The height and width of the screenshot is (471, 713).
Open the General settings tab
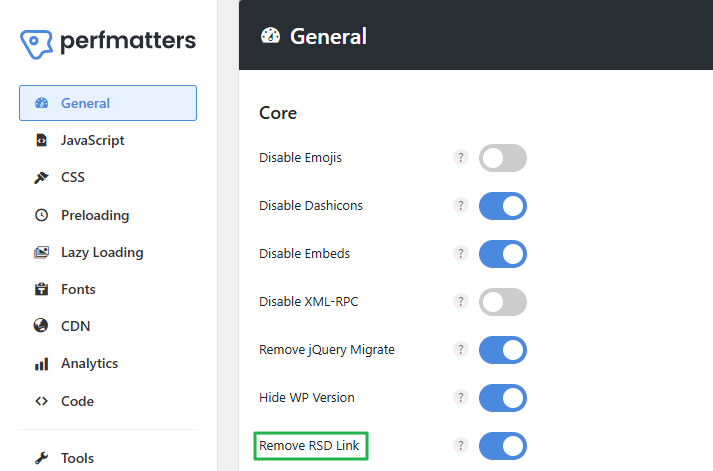pyautogui.click(x=108, y=103)
